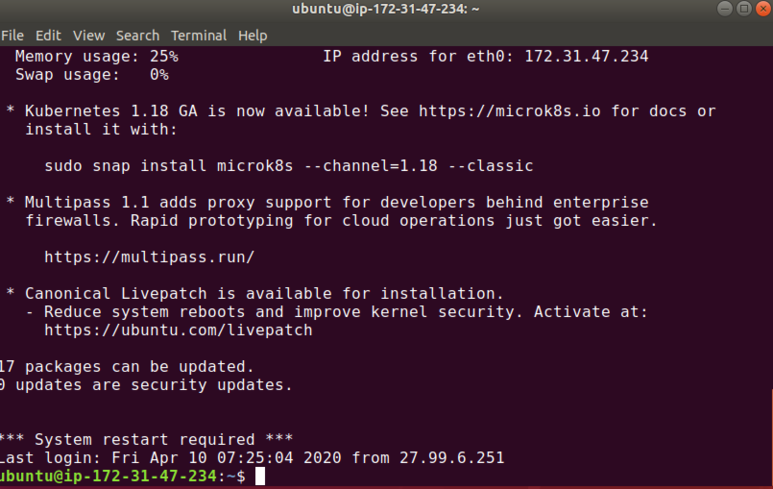The image size is (773, 489).
Task: Open the View menu
Action: pyautogui.click(x=89, y=35)
